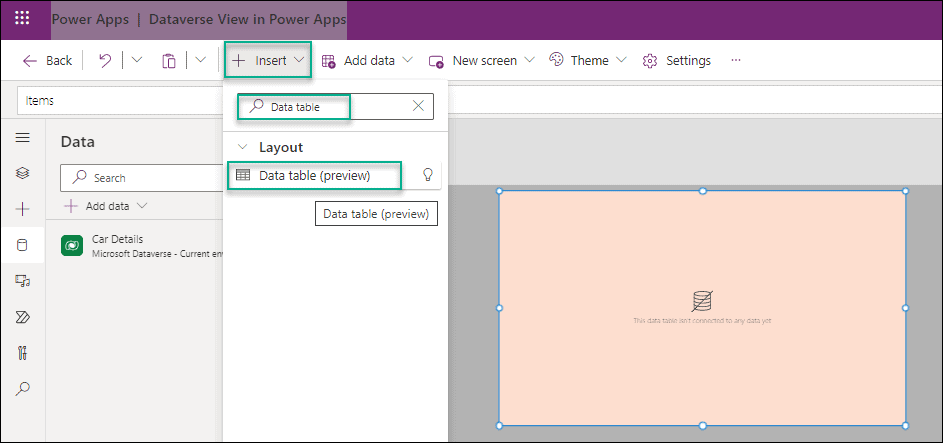Viewport: 943px width, 443px height.
Task: Click the Data table grid icon in results
Action: tap(243, 176)
